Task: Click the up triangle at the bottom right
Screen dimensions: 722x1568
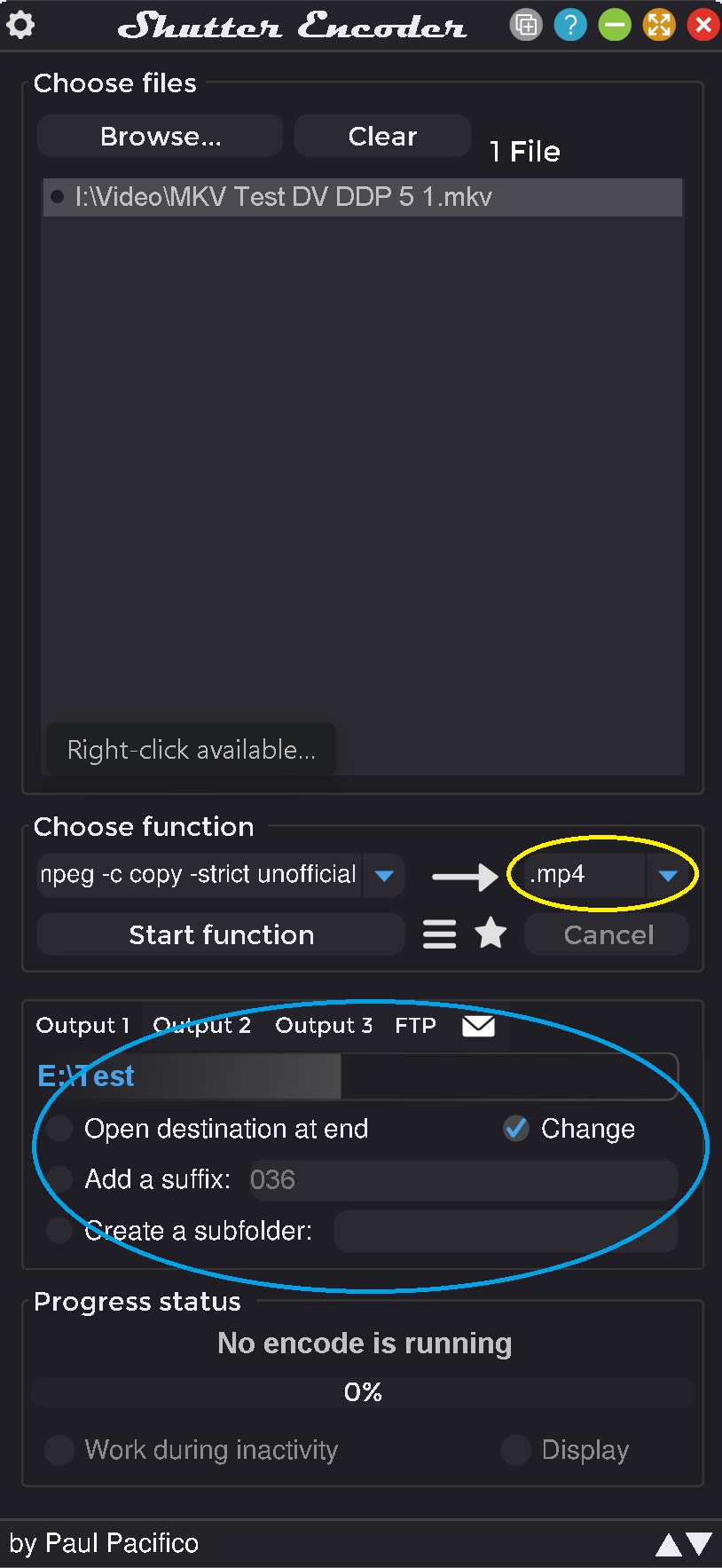Action: click(x=669, y=1545)
